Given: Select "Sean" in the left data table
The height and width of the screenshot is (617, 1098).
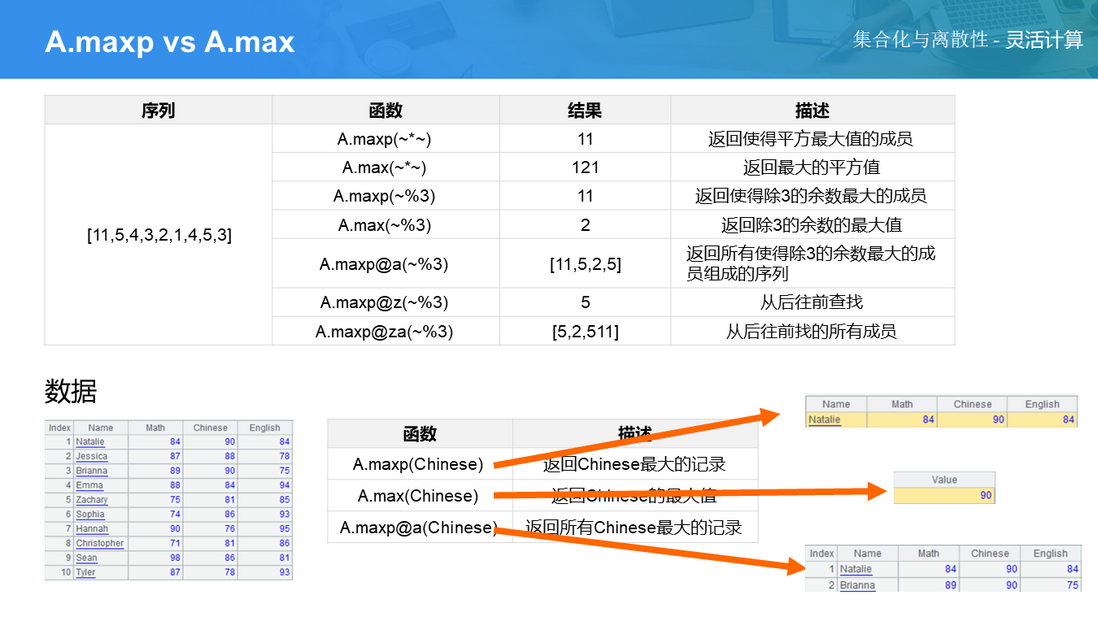Looking at the screenshot, I should pos(87,557).
